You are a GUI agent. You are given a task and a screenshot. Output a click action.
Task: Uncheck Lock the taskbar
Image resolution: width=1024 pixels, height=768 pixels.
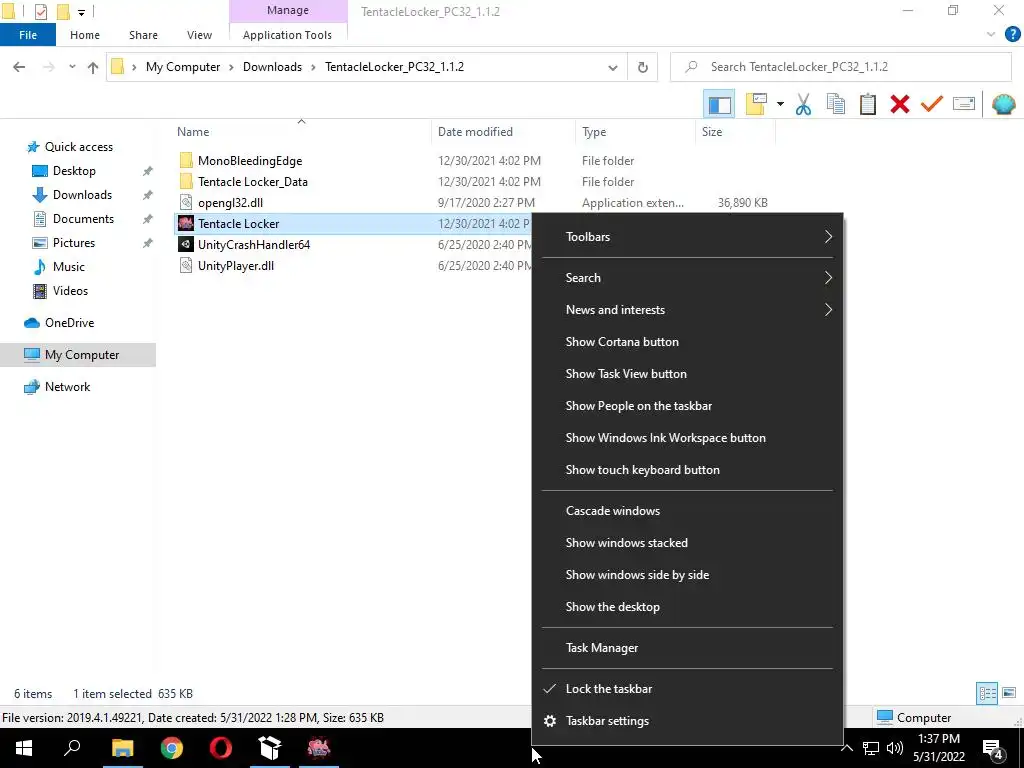(687, 689)
